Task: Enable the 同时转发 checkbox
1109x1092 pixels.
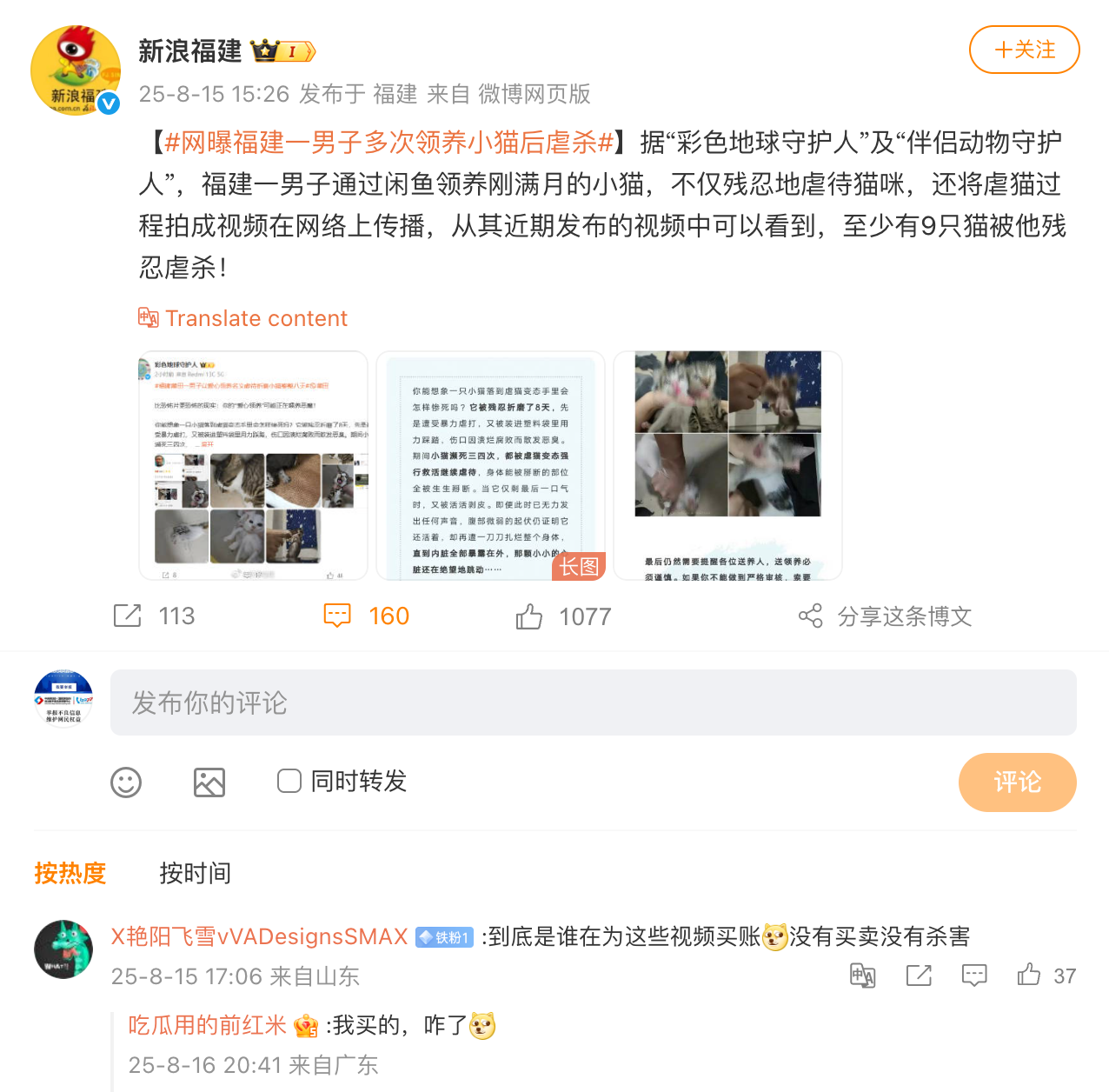Action: click(289, 781)
